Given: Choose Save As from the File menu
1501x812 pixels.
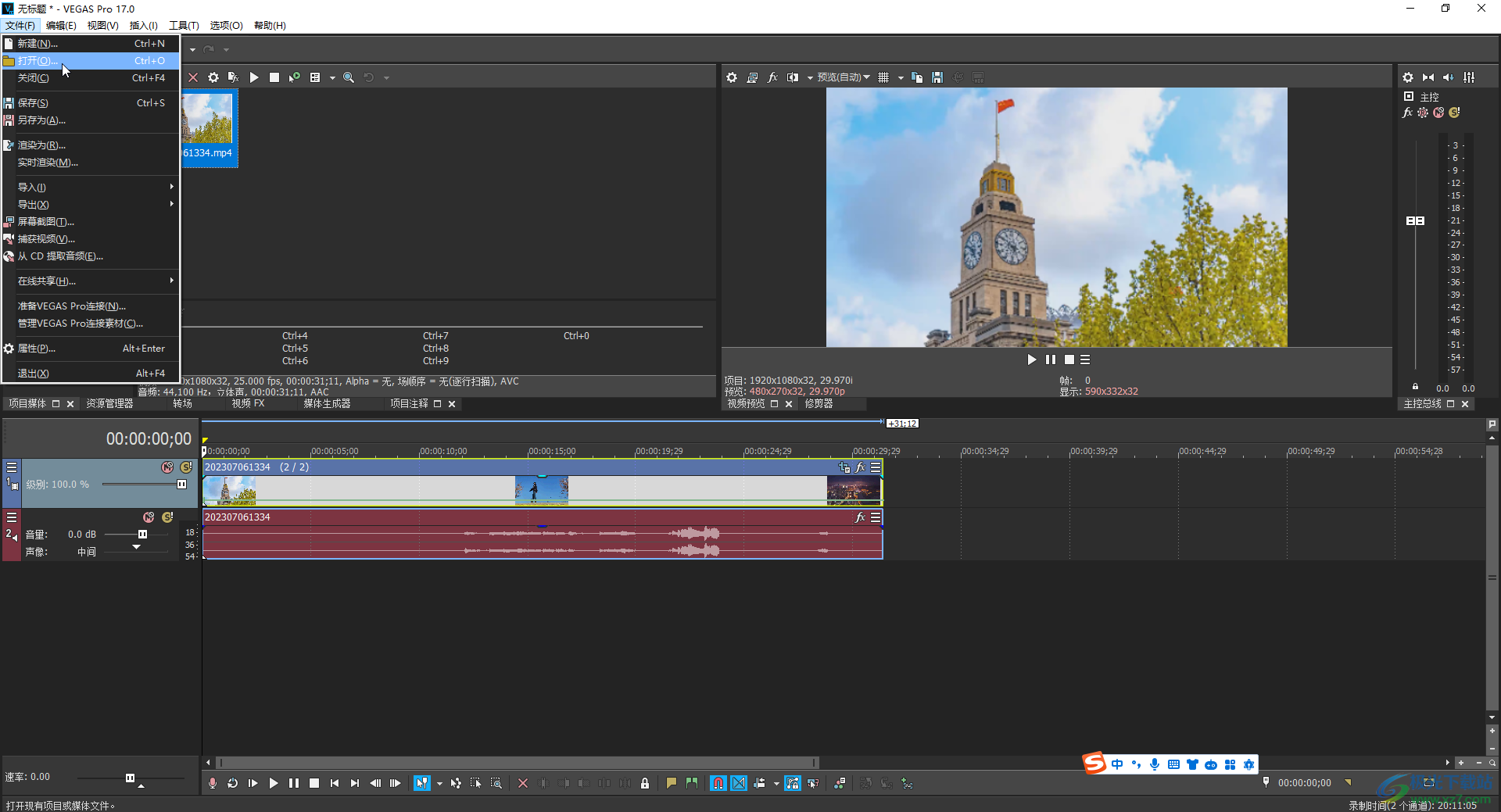Looking at the screenshot, I should pyautogui.click(x=41, y=120).
